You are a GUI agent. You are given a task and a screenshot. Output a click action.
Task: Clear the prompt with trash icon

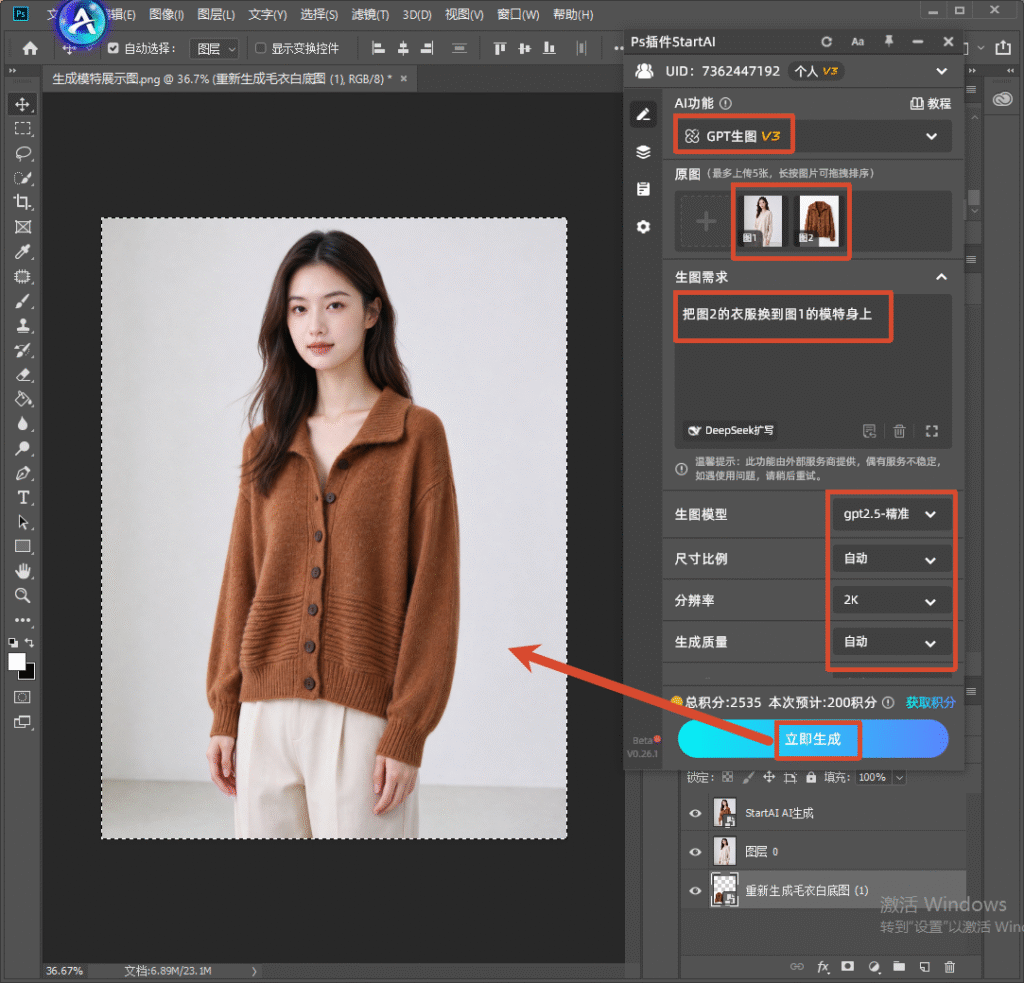(x=899, y=431)
